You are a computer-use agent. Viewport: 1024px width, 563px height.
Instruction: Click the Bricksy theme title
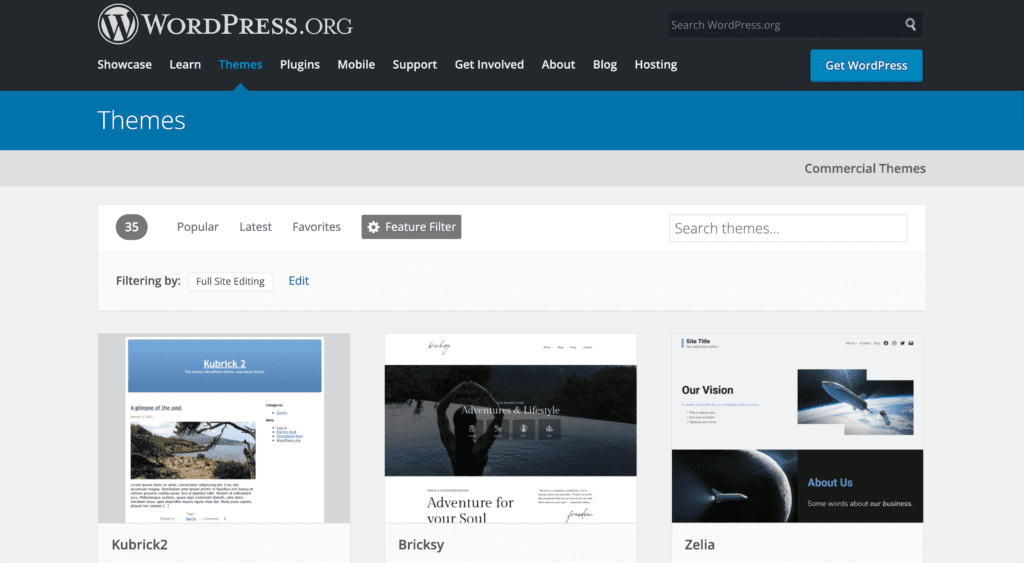click(421, 545)
